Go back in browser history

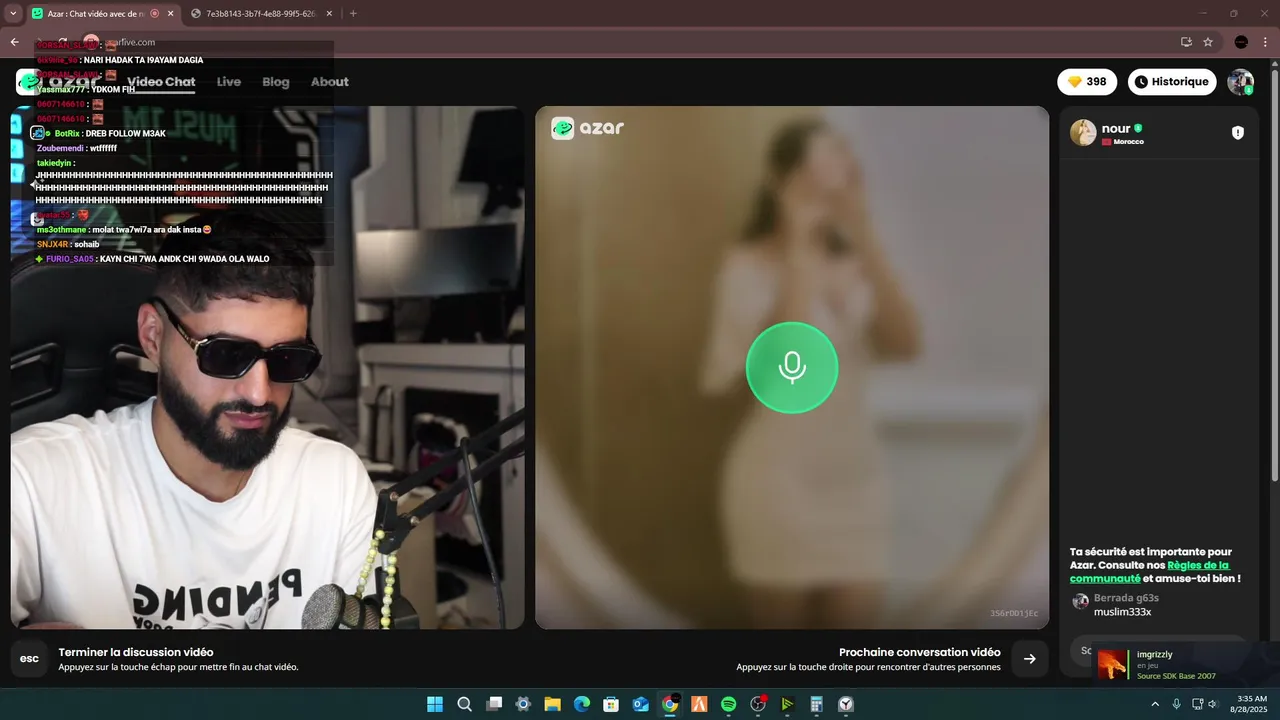(15, 42)
